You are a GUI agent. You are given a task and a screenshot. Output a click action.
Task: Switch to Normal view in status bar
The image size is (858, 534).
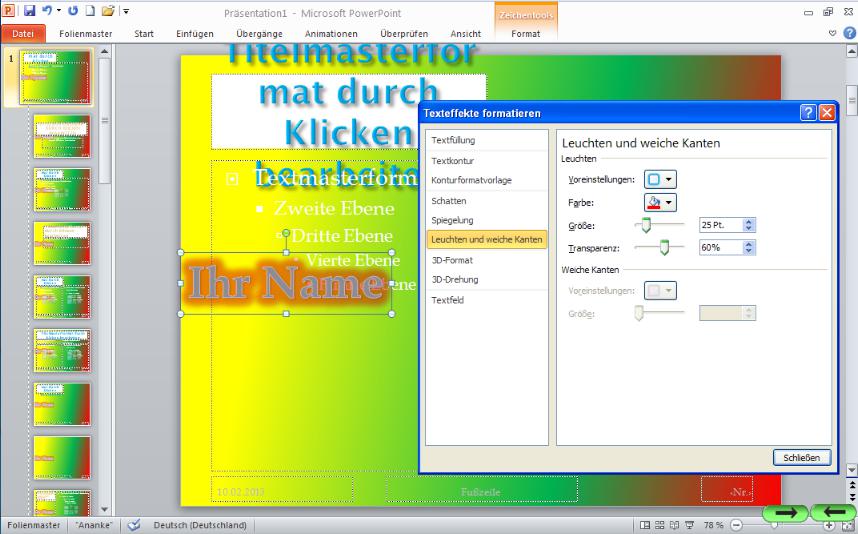tap(646, 525)
